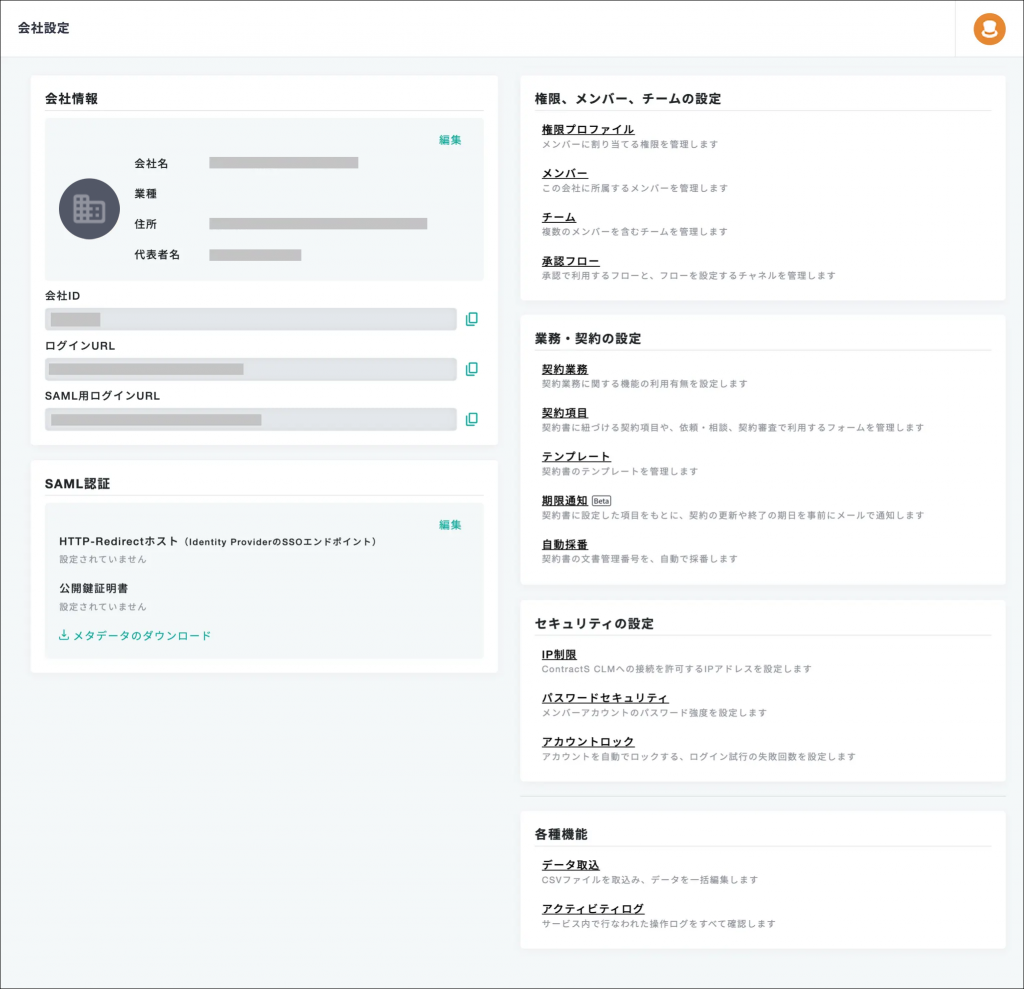Open the 権限プロファイル settings

(587, 130)
